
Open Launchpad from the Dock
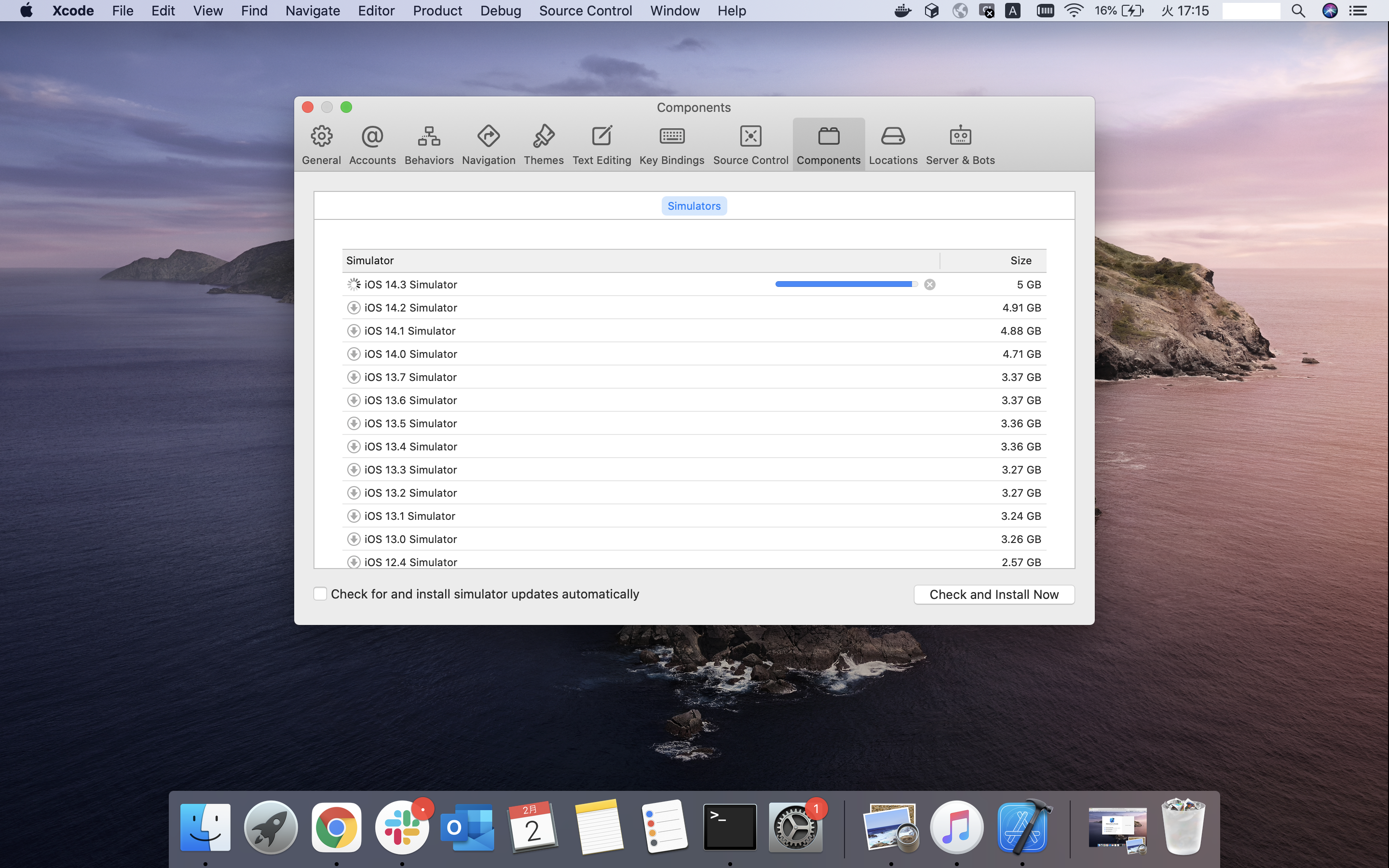point(271,827)
